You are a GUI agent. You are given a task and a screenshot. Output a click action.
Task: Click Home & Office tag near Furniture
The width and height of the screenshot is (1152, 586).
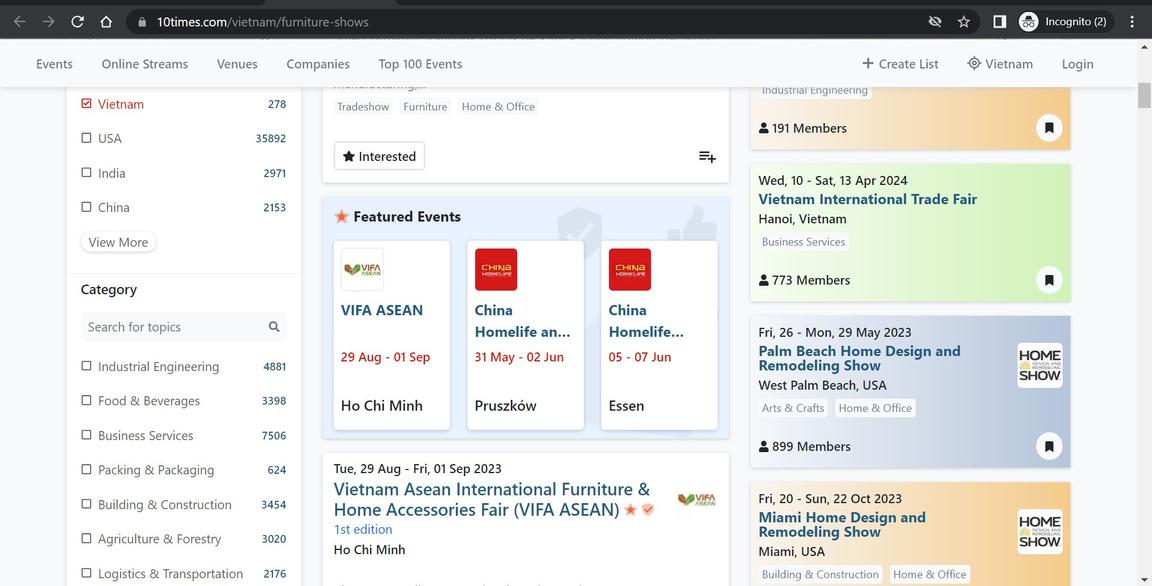[498, 106]
